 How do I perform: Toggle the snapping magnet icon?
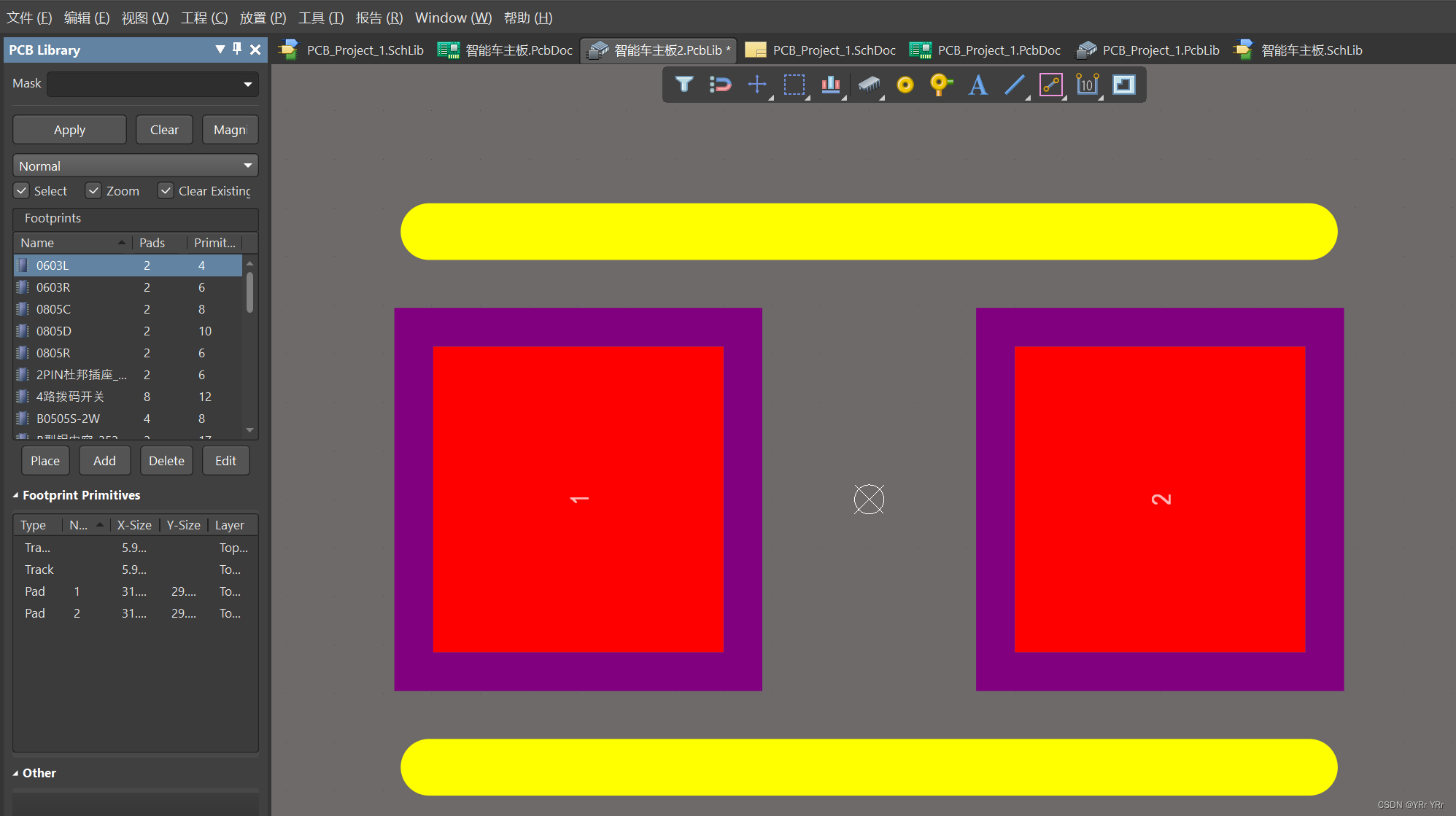click(x=720, y=85)
